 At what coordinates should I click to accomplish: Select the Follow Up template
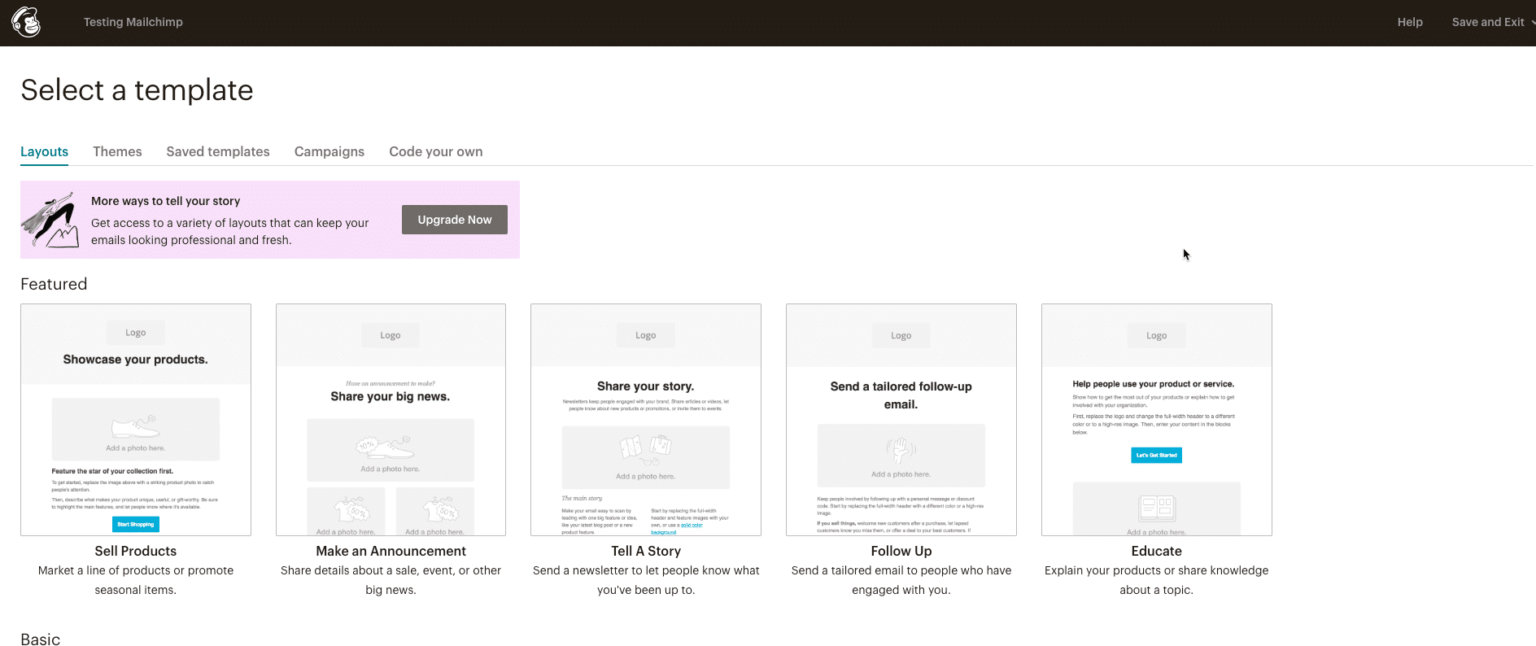pyautogui.click(x=900, y=419)
